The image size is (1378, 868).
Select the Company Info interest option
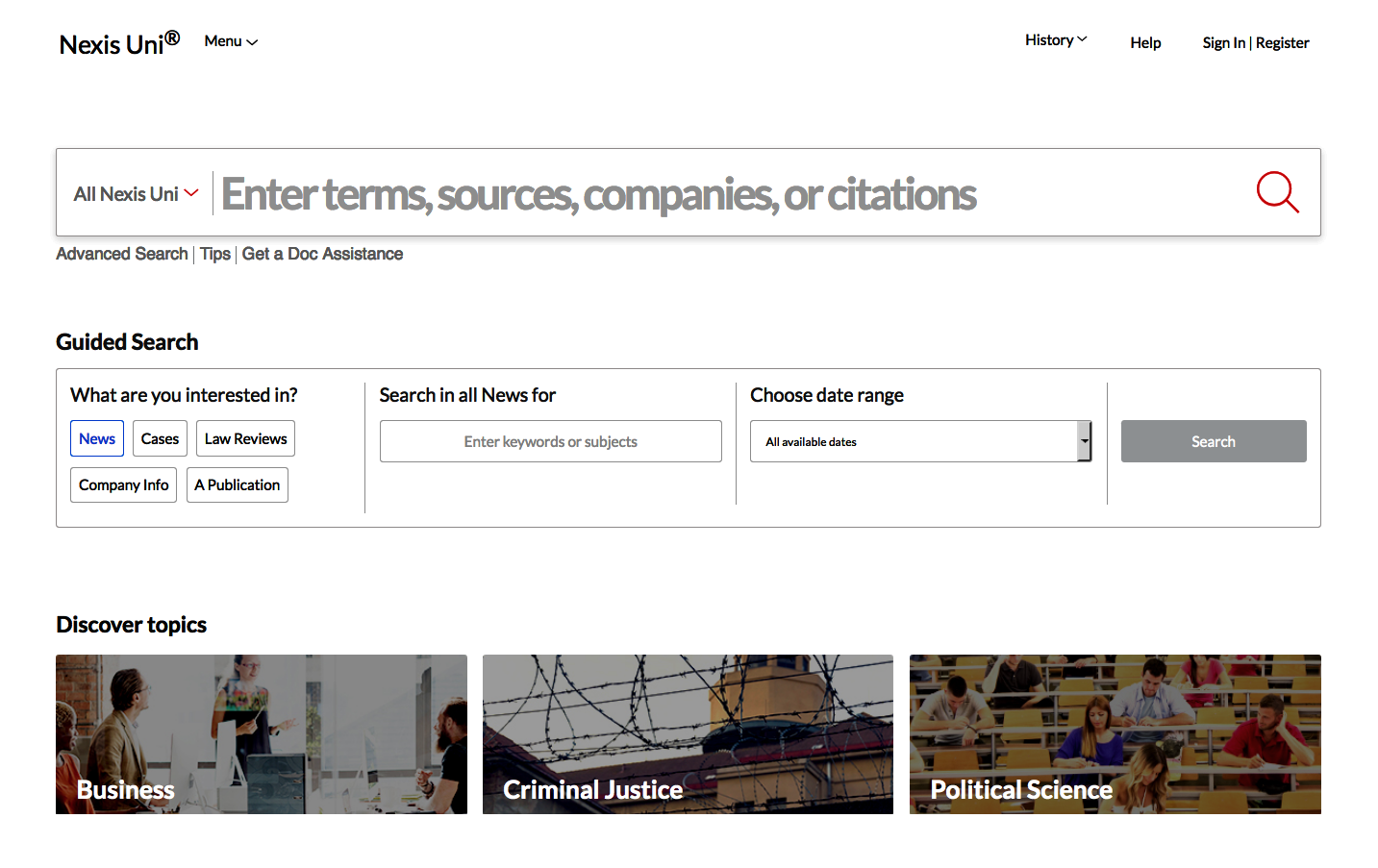tap(123, 484)
